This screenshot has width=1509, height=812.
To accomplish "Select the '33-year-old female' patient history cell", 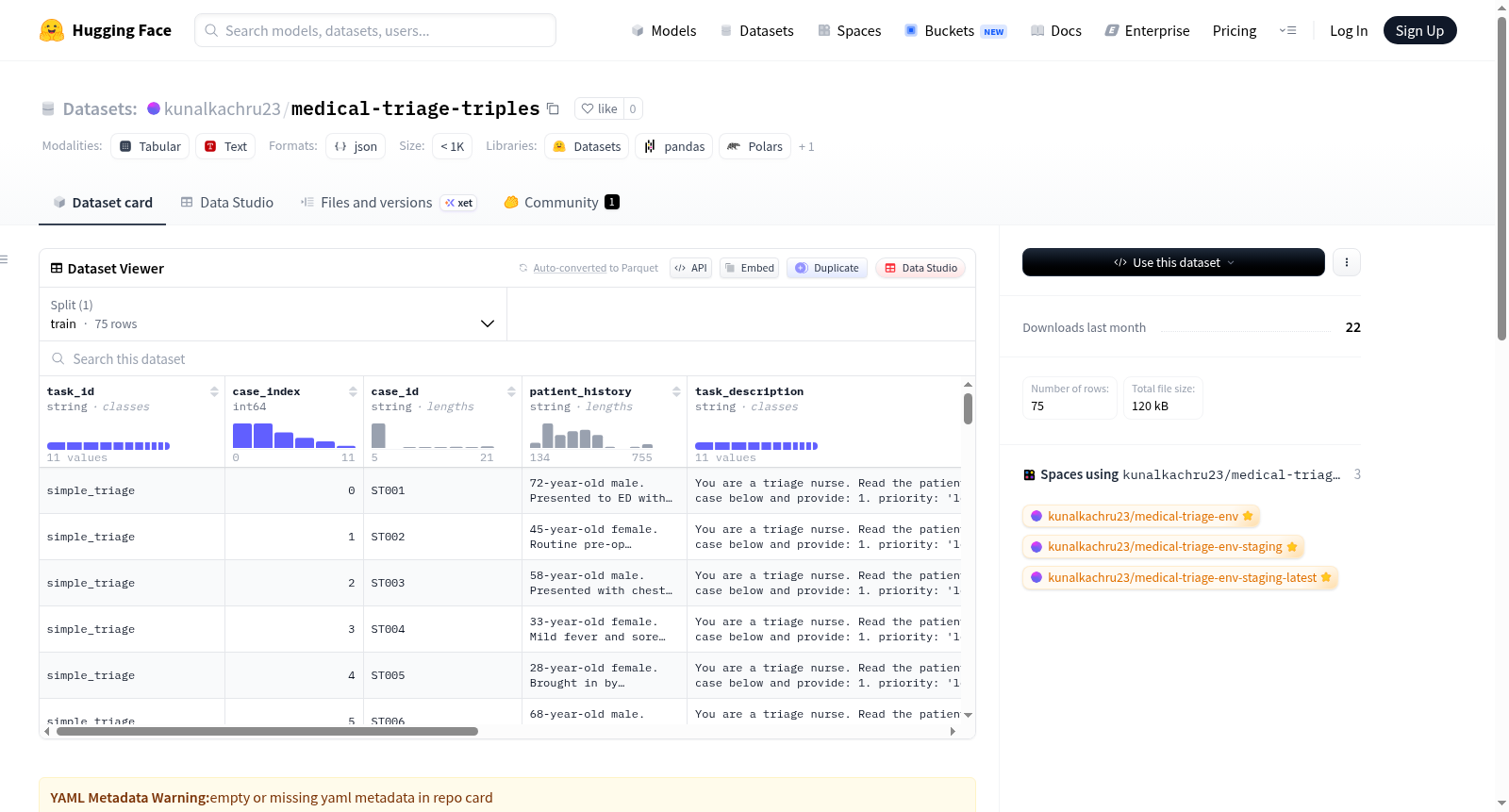I will coord(605,629).
